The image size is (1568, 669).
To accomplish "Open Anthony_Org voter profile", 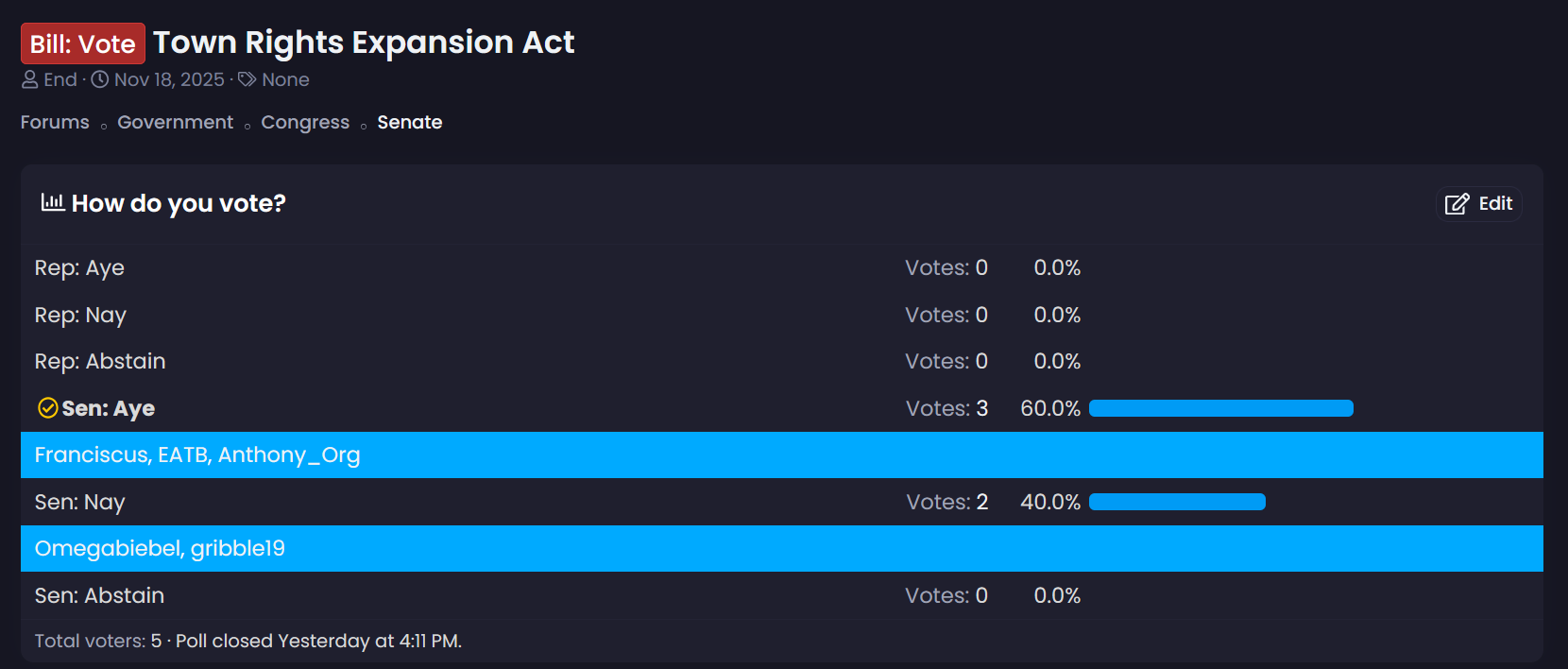I will (289, 455).
